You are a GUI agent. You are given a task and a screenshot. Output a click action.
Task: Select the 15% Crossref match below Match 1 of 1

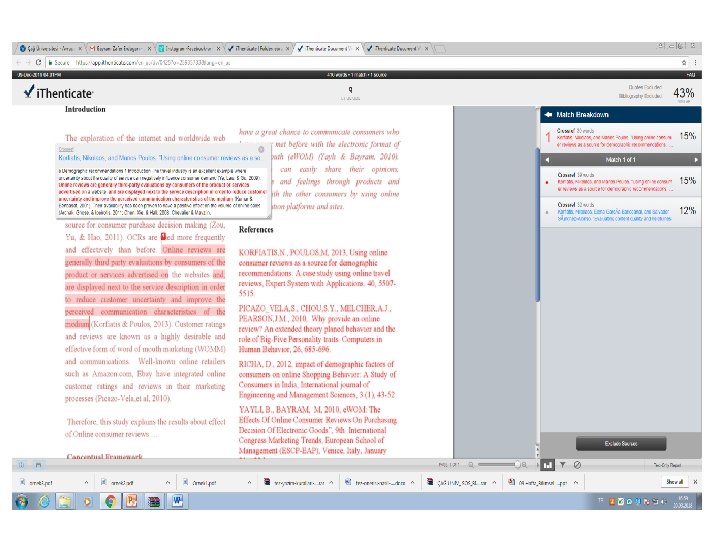[621, 182]
